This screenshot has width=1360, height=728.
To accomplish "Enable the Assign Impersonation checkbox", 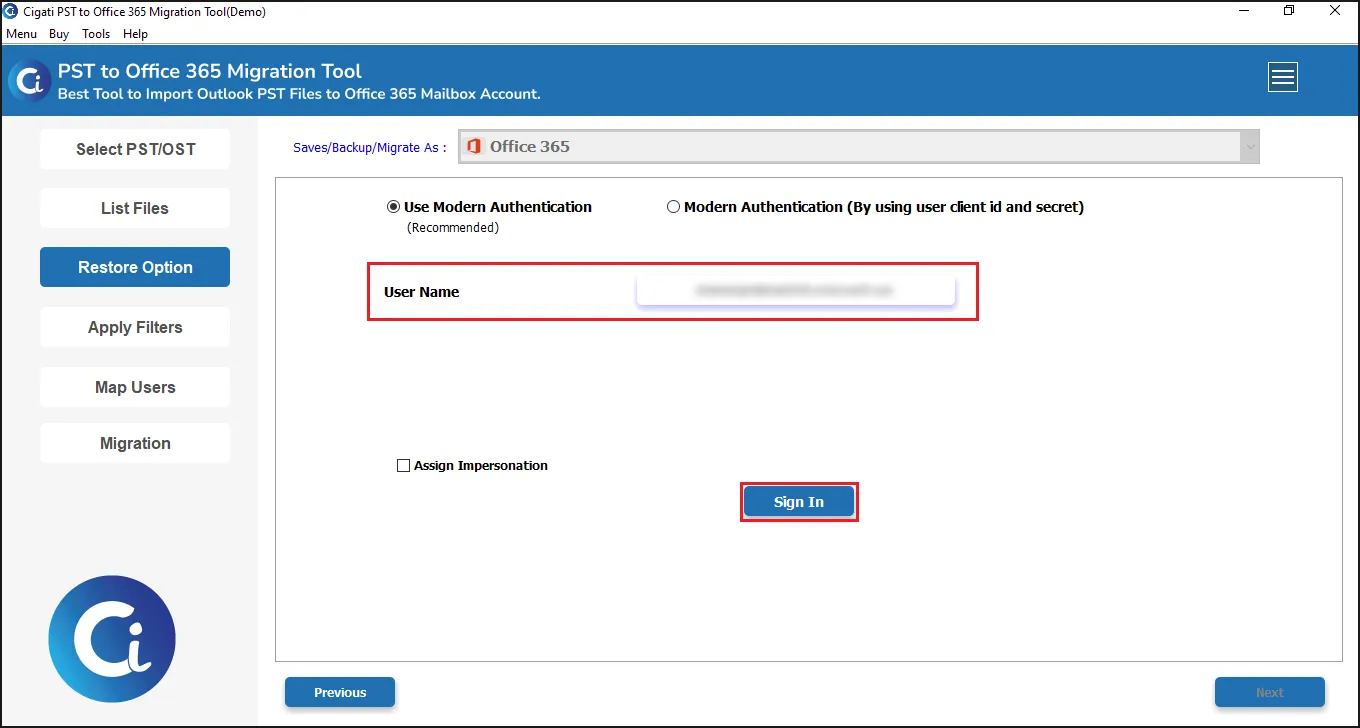I will point(403,466).
